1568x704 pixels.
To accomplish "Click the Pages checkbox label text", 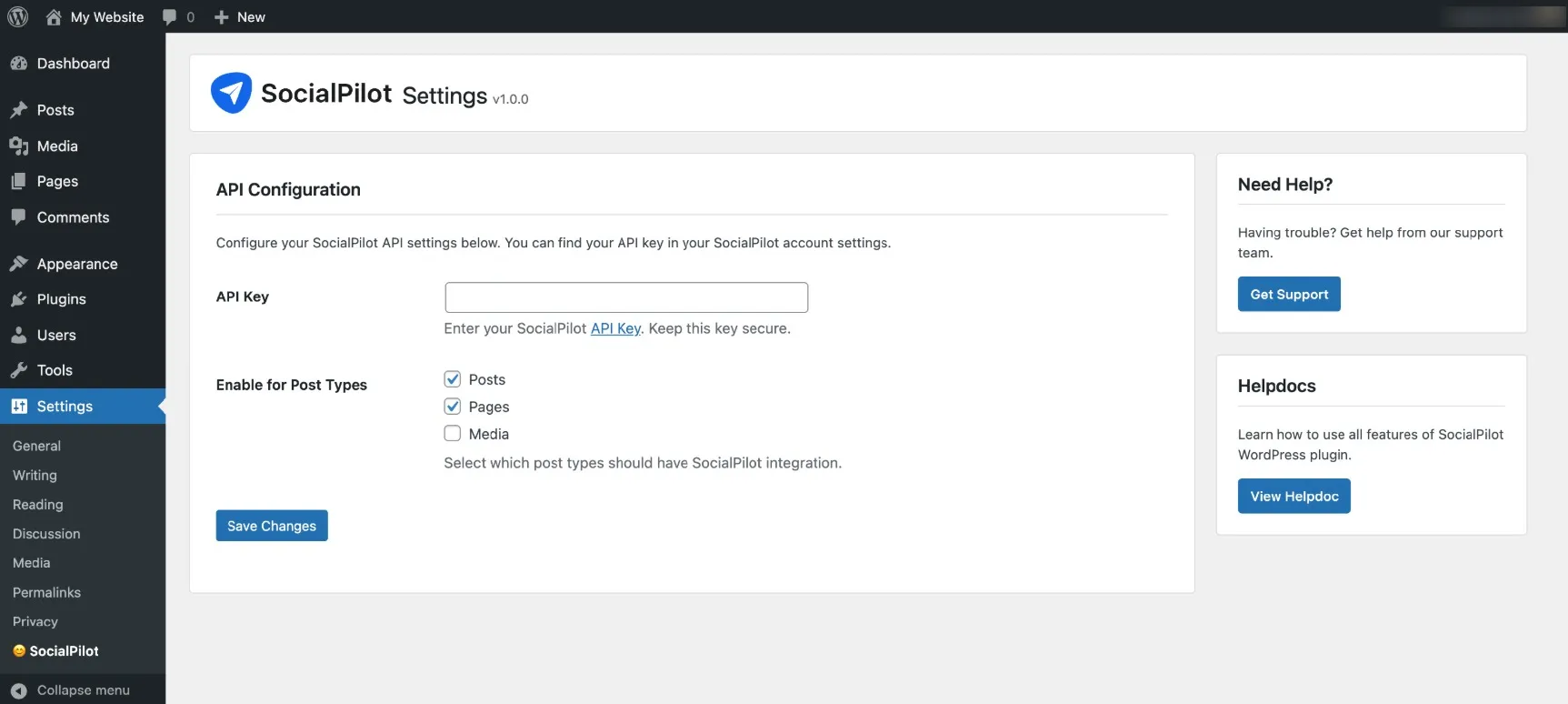I will pyautogui.click(x=489, y=407).
